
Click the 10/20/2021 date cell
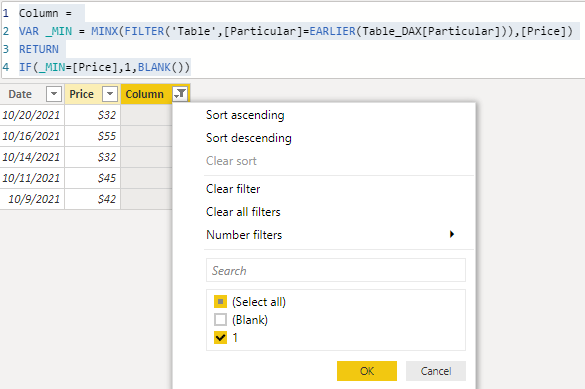[32, 115]
